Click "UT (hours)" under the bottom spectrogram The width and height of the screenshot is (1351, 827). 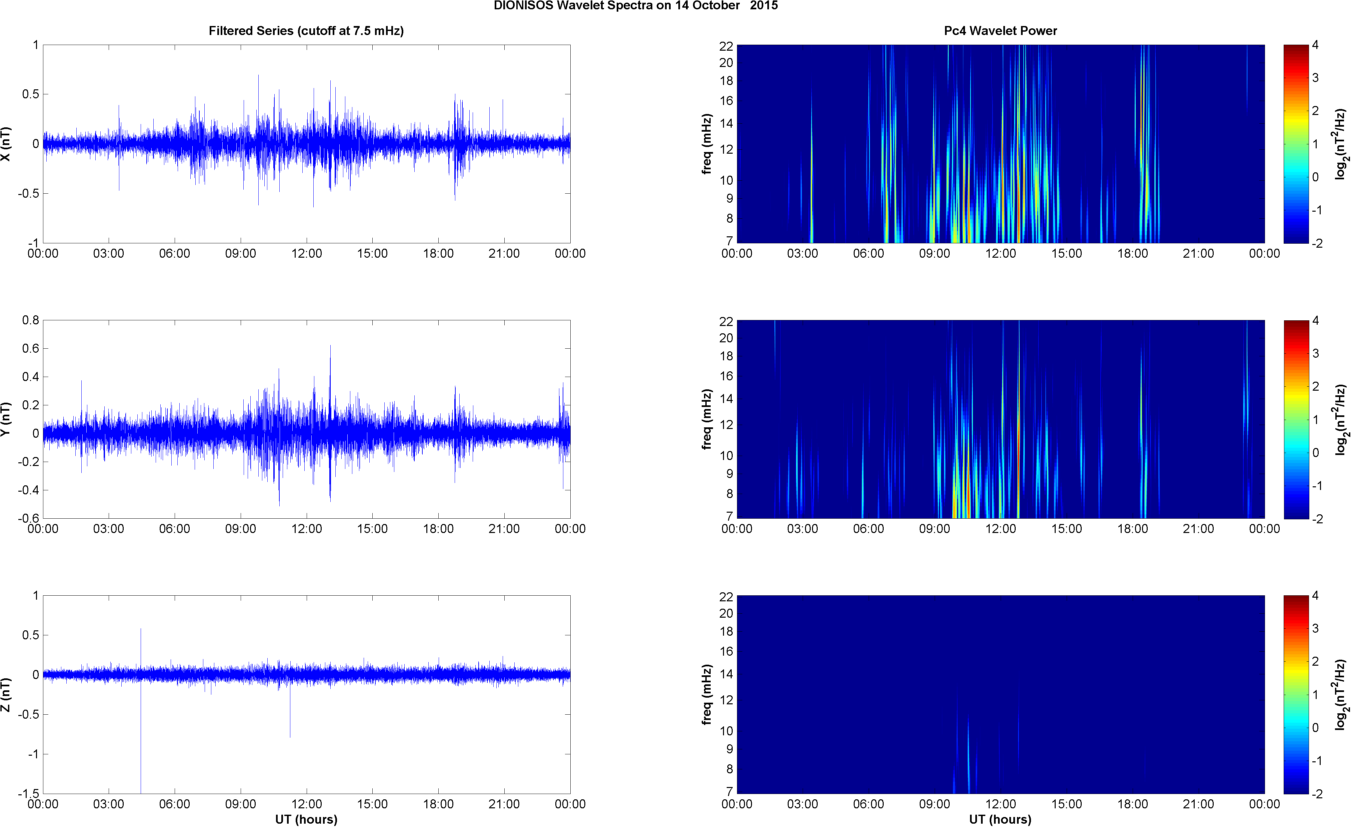coord(1001,819)
